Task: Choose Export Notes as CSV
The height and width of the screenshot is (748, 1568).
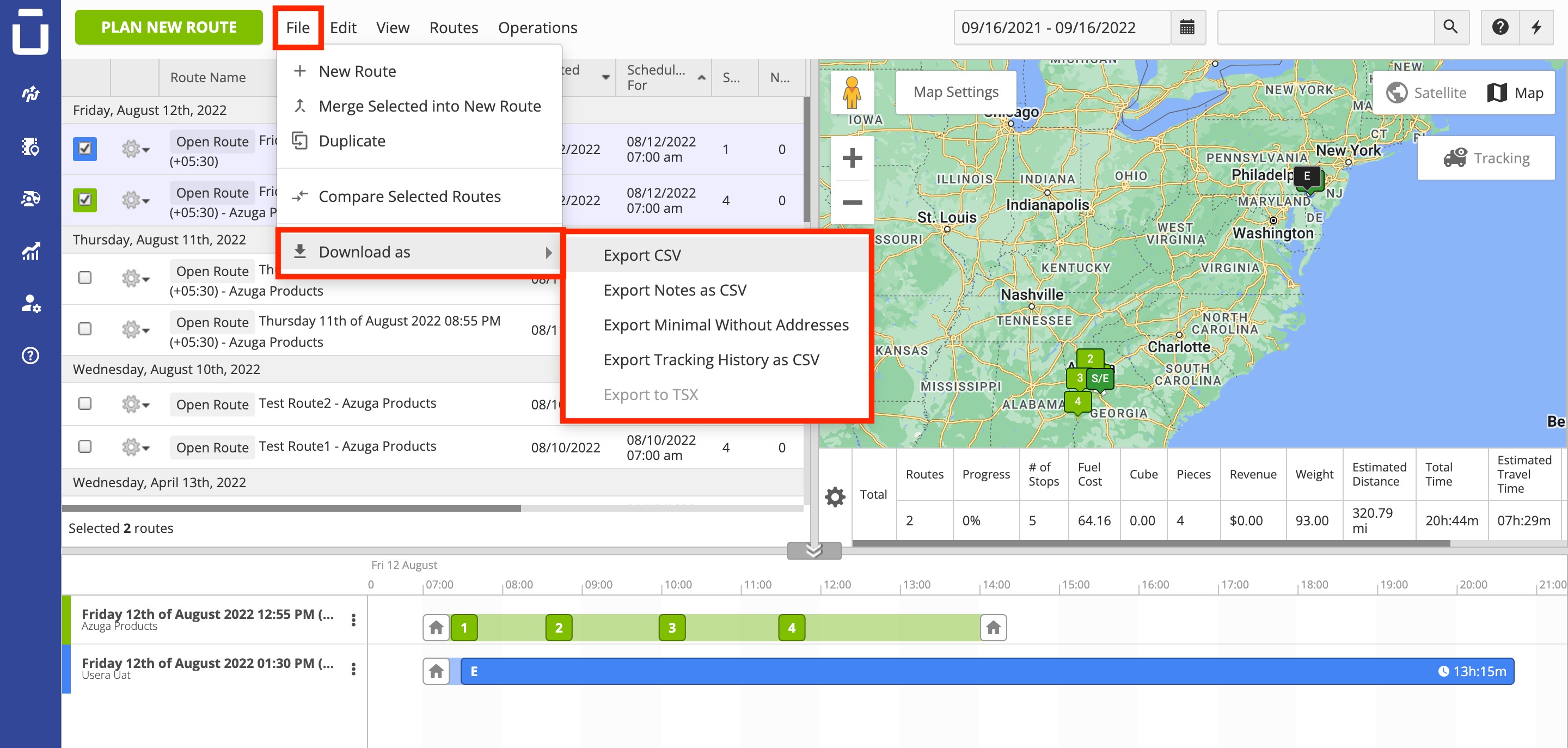Action: pyautogui.click(x=717, y=290)
